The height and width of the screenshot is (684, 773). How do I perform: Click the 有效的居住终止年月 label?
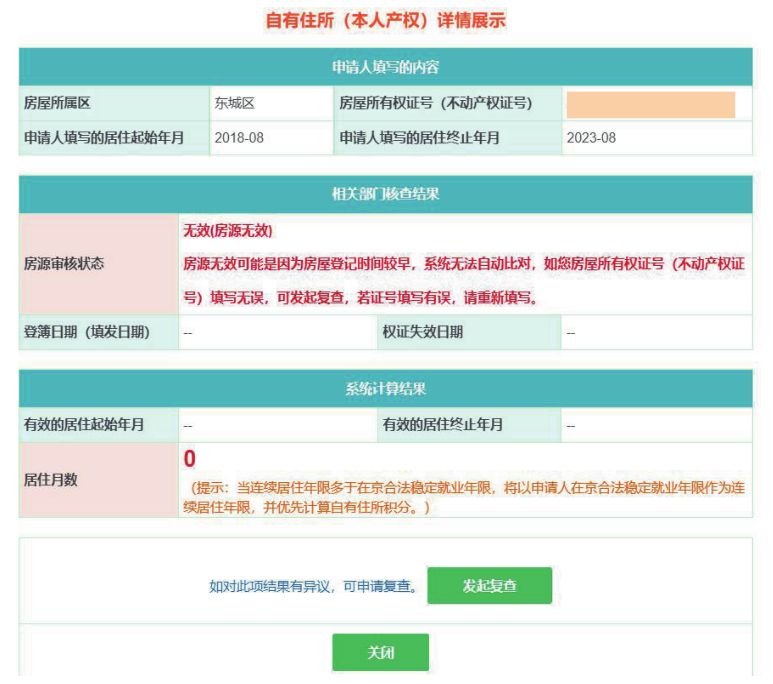[442, 425]
